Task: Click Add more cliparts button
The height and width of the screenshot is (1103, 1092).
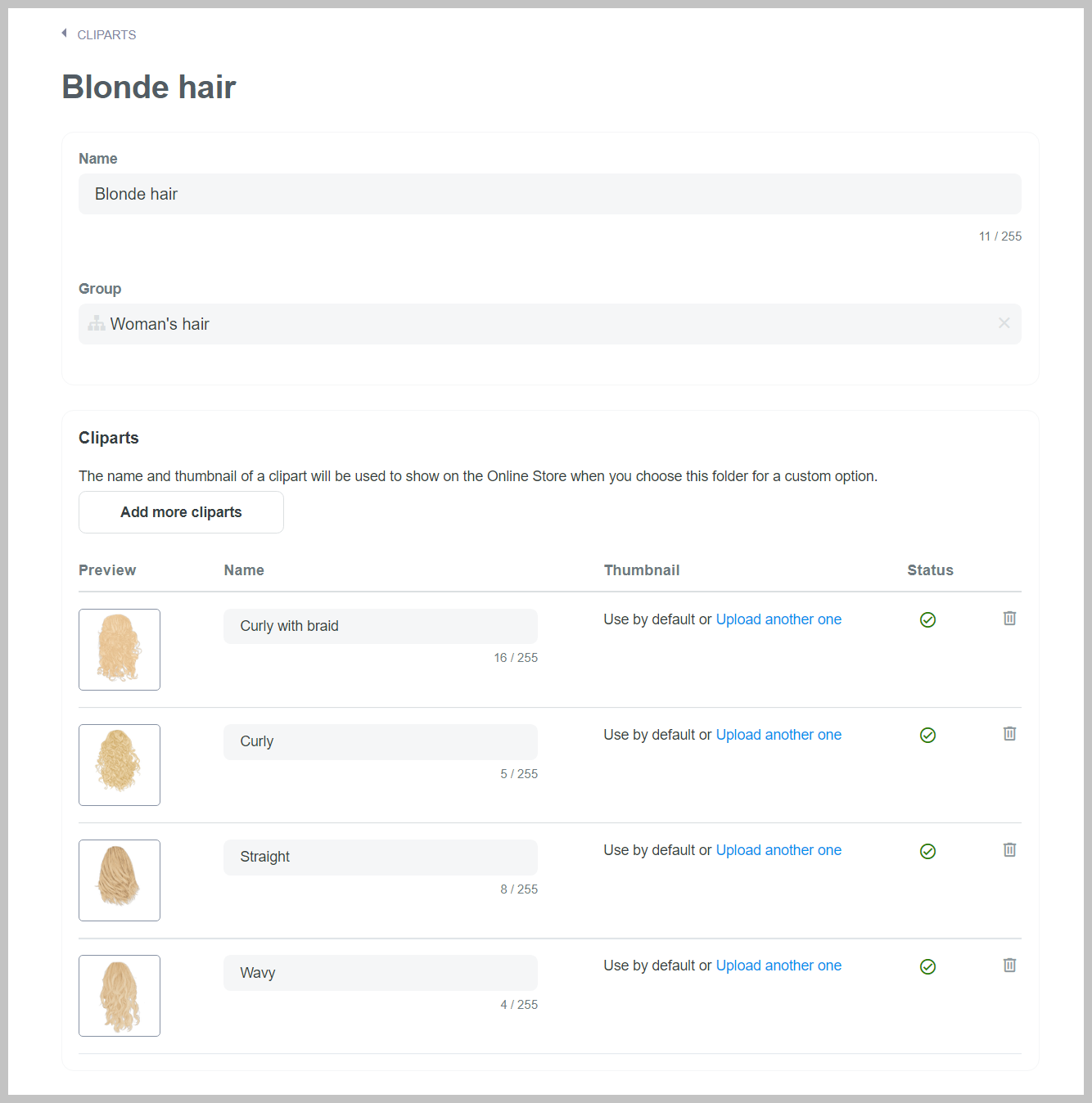Action: (x=181, y=512)
